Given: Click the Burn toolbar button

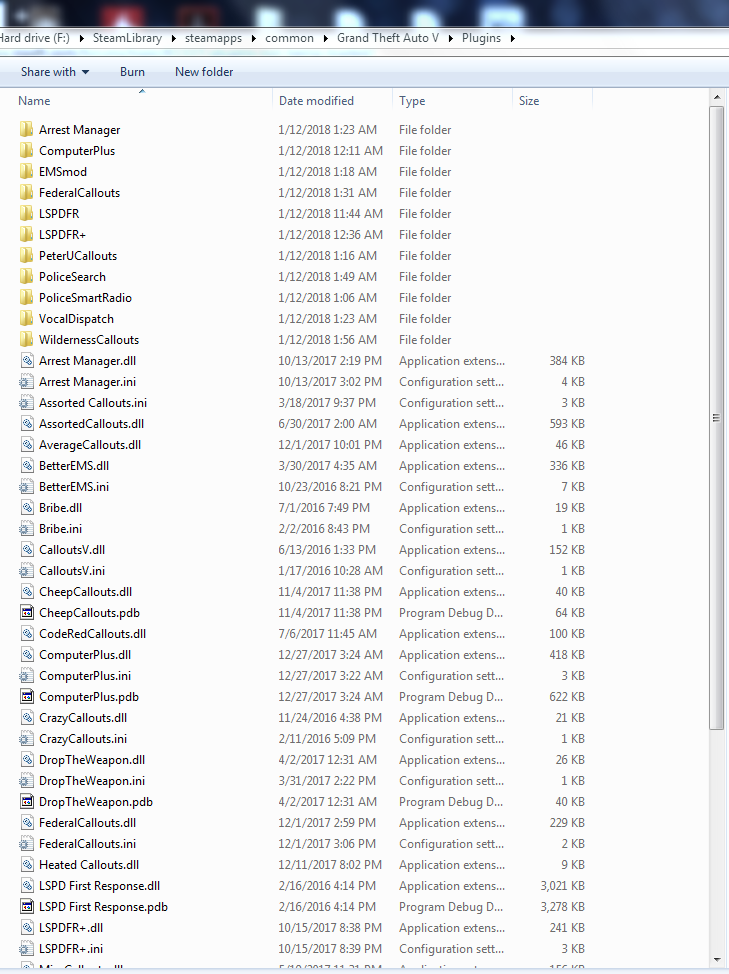Looking at the screenshot, I should (132, 71).
